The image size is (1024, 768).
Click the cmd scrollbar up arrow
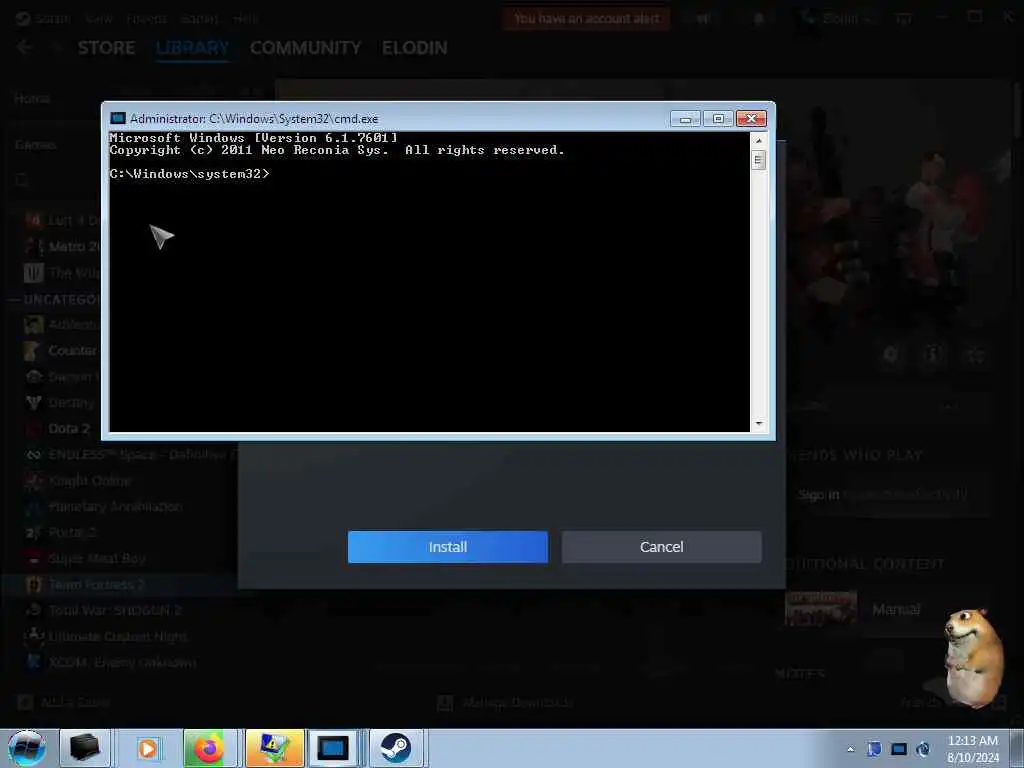click(x=758, y=140)
